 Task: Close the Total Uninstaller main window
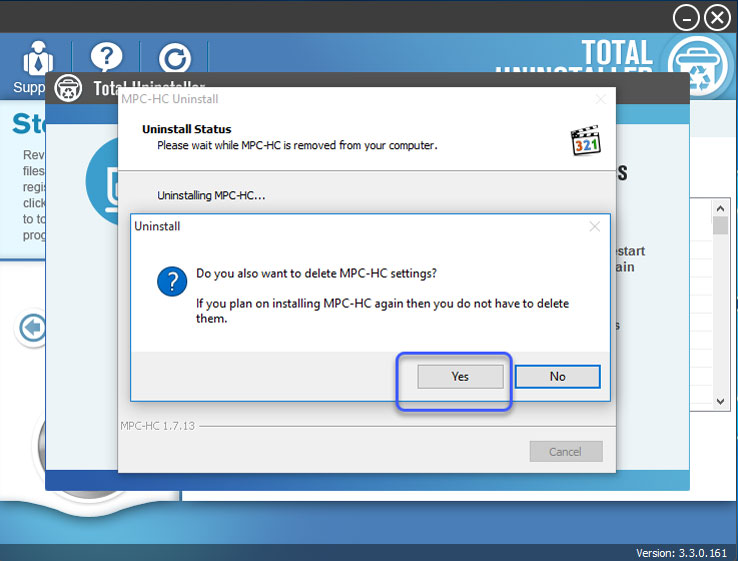pos(717,18)
